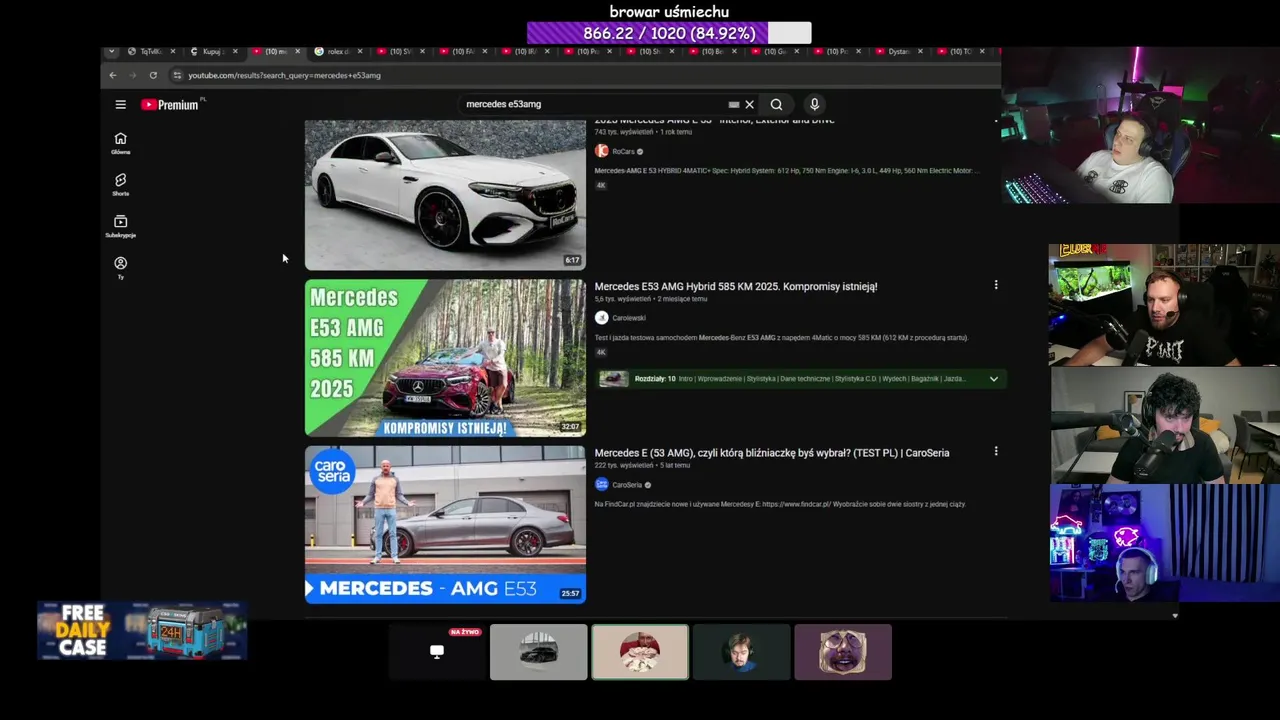This screenshot has height=720, width=1280.
Task: Switch to the Dystans browser tab
Action: pyautogui.click(x=898, y=51)
